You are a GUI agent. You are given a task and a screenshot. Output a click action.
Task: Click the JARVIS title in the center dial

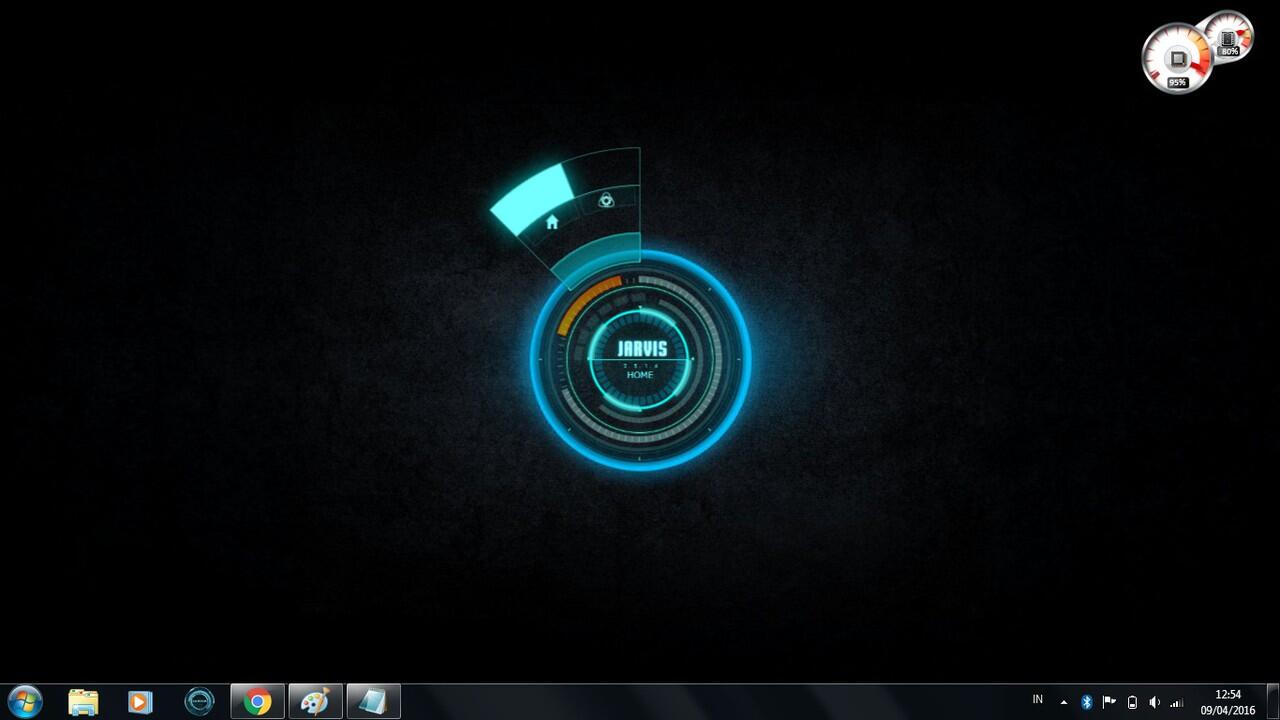point(641,349)
